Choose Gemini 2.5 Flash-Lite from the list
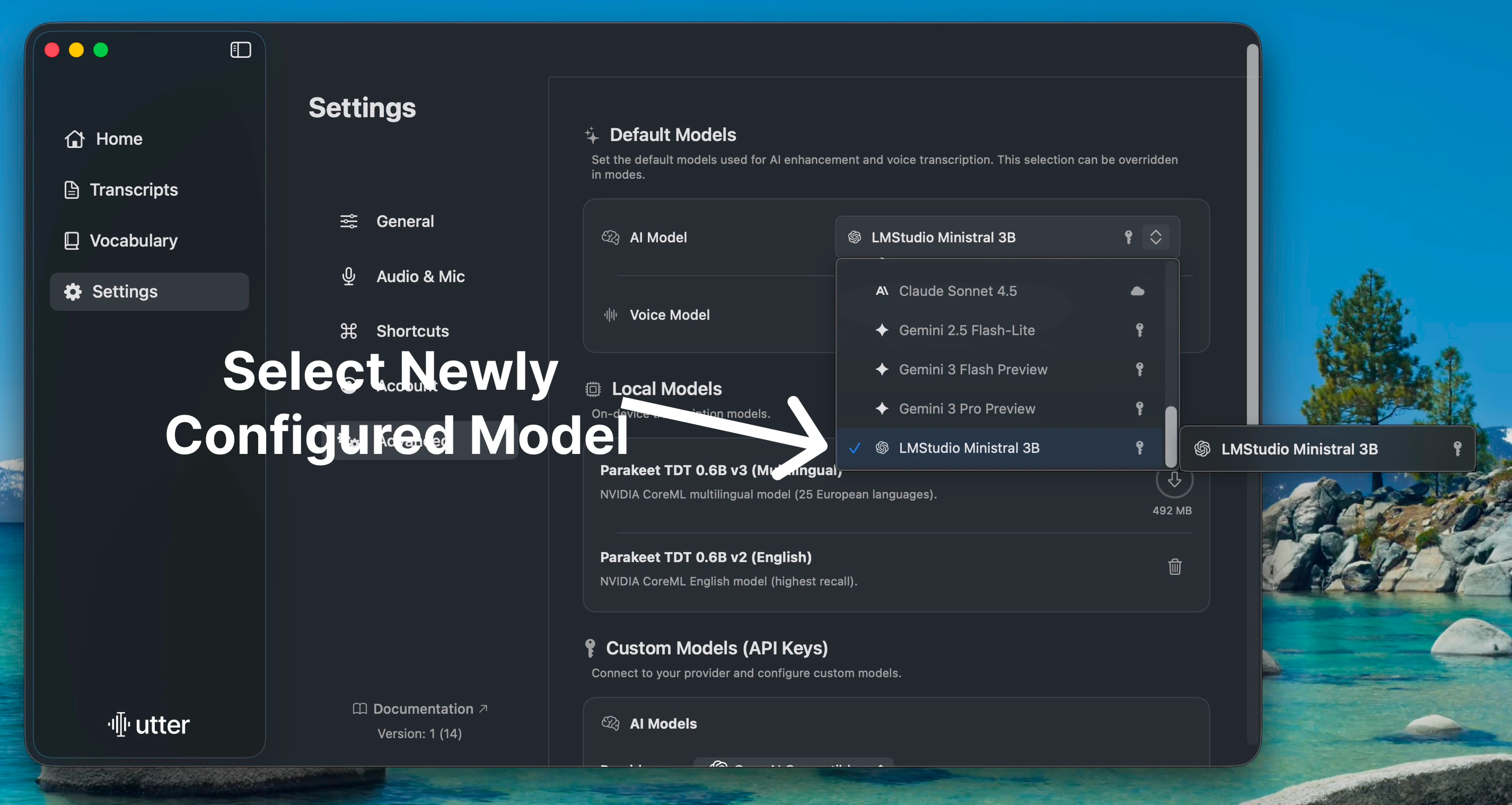 (x=968, y=330)
